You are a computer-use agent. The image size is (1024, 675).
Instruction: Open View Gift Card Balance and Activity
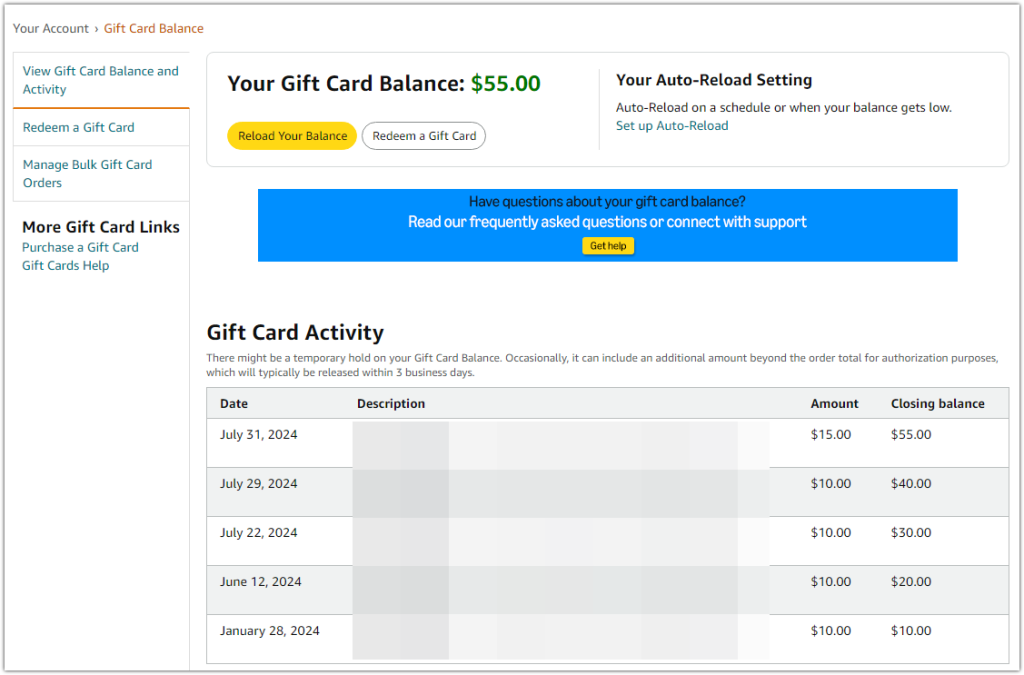tap(100, 79)
